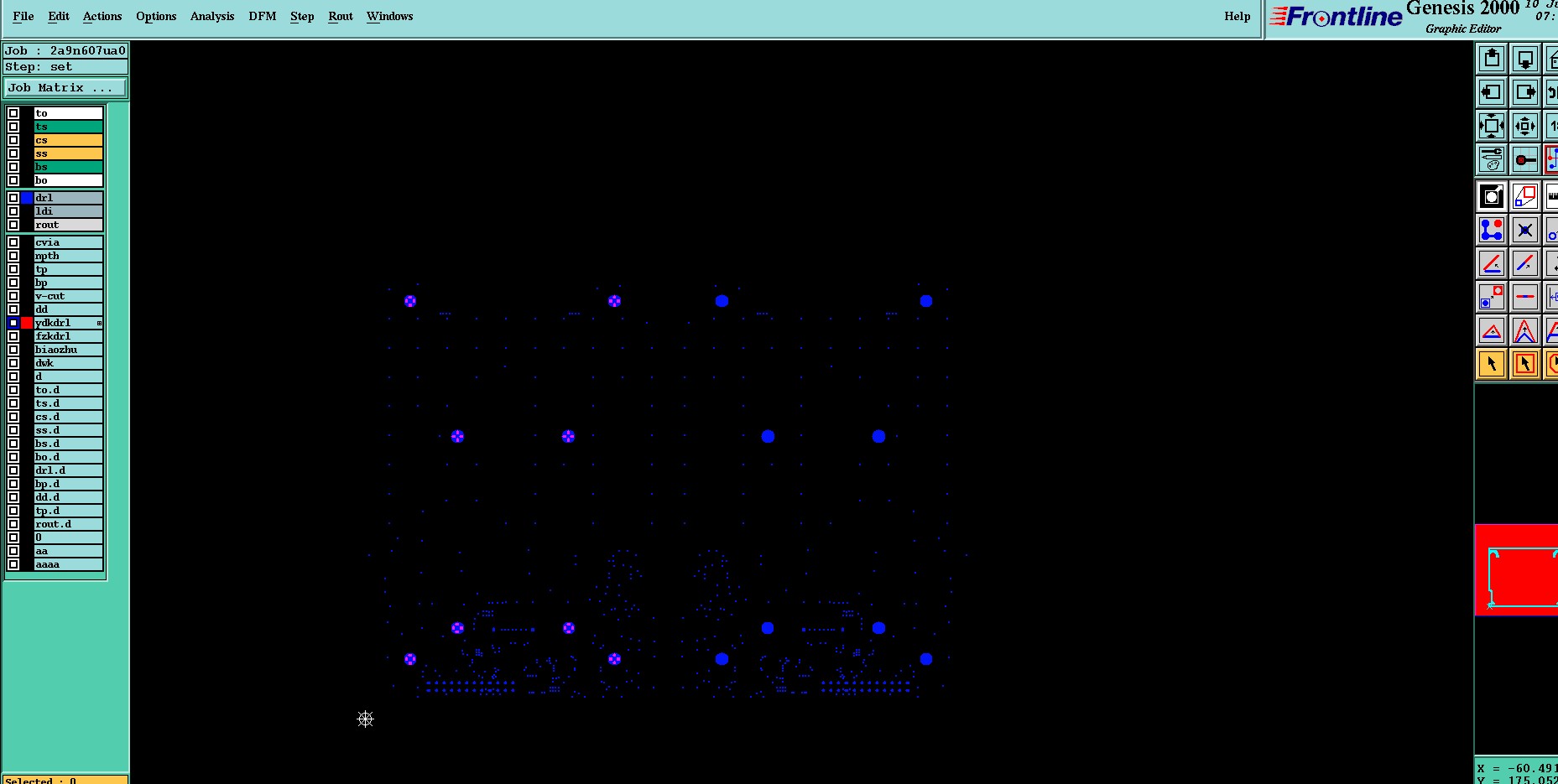1558x784 pixels.
Task: Select the layer name dd.d
Action: pos(68,497)
